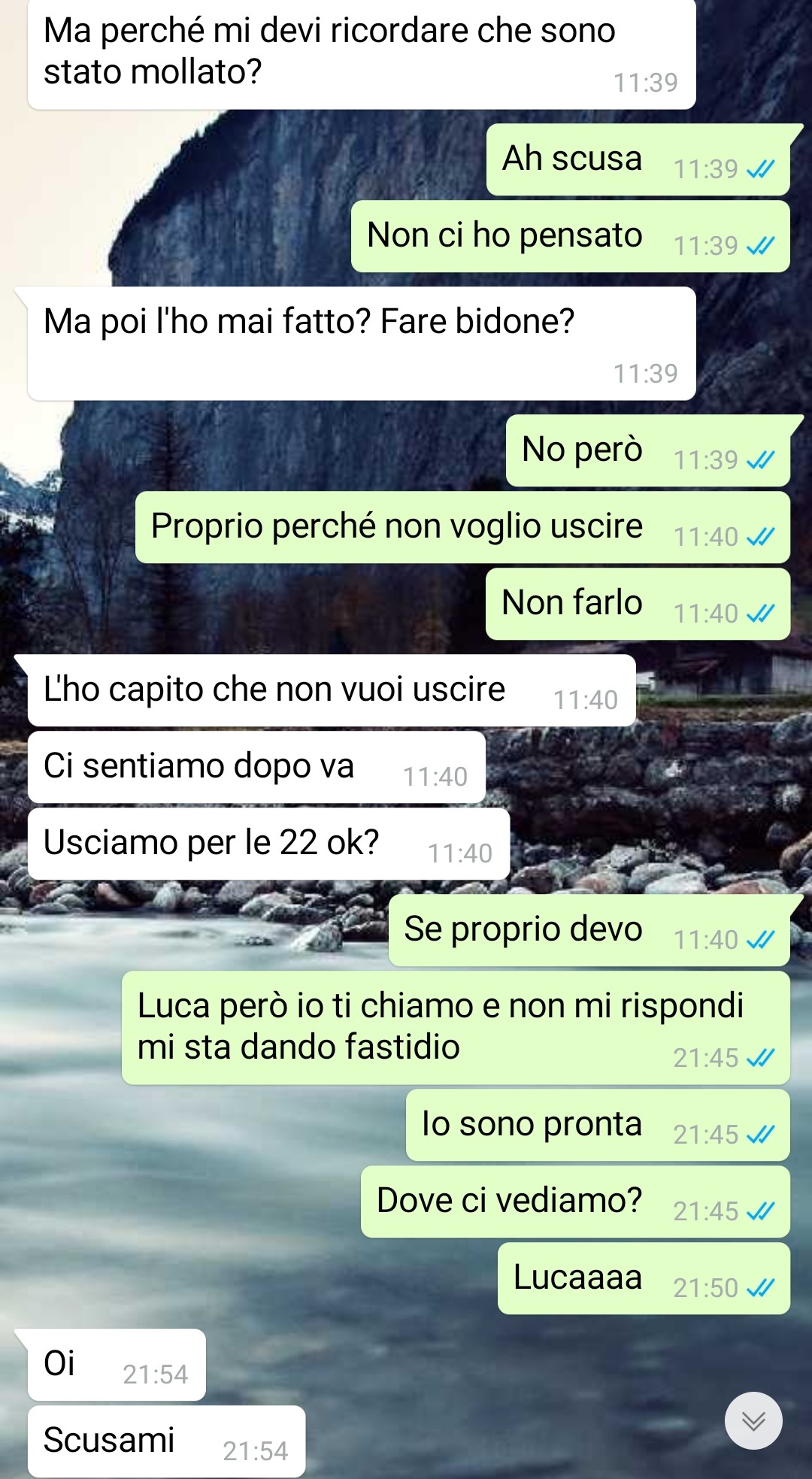Select the message 'Usciamo per le 22 ok?'
The width and height of the screenshot is (812, 1479).
click(x=269, y=844)
